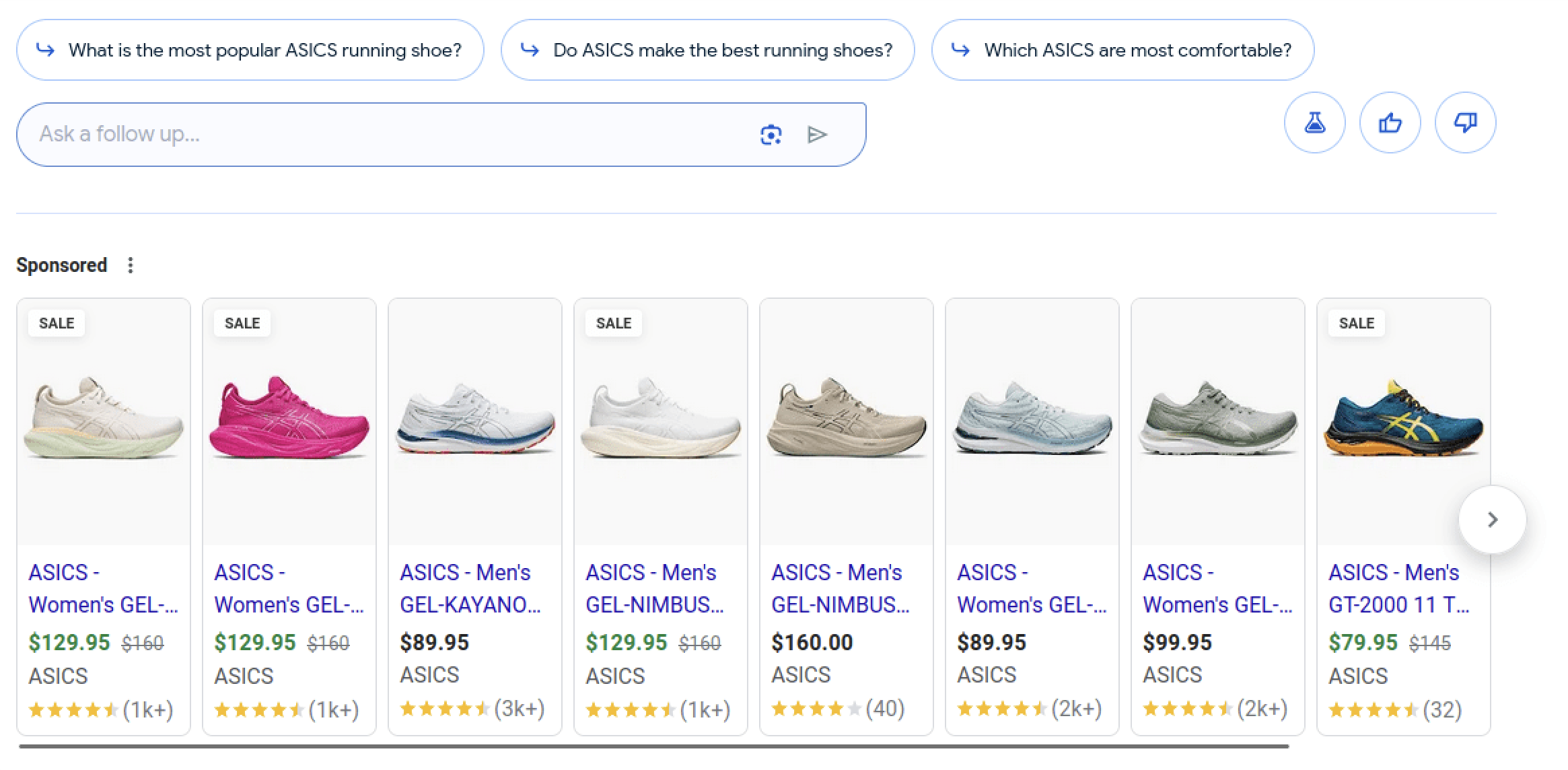The height and width of the screenshot is (770, 1568).
Task: Open the three-dot menu beside Sponsored
Action: point(131,265)
